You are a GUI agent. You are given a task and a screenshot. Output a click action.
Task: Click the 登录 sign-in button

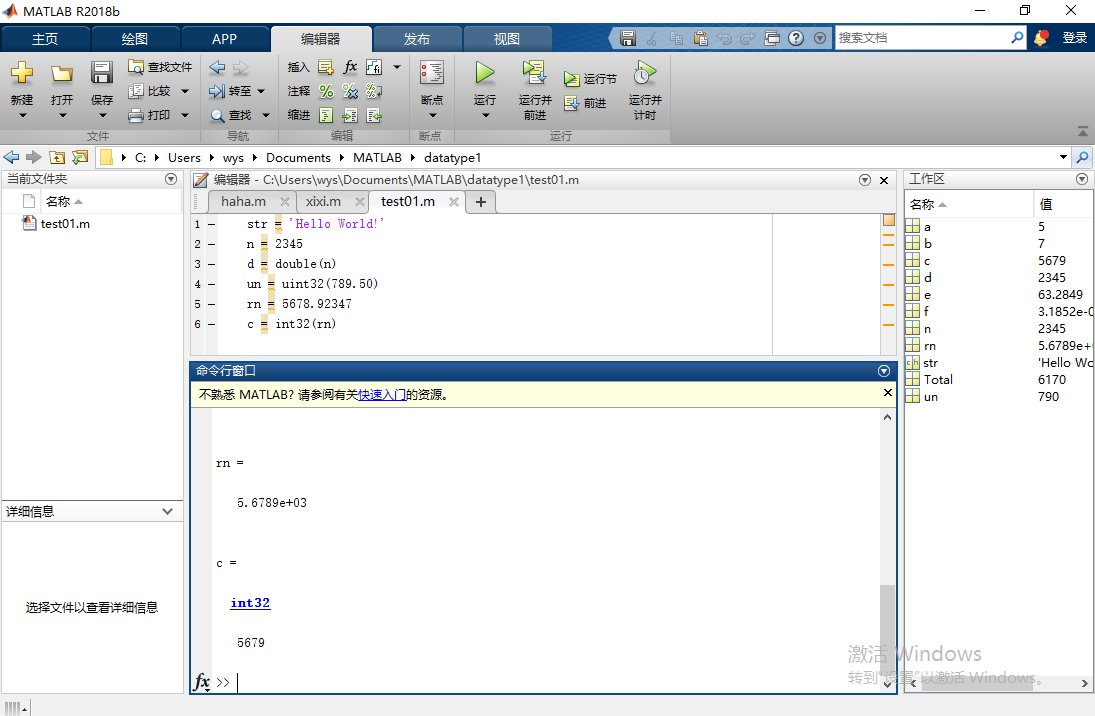pos(1074,38)
